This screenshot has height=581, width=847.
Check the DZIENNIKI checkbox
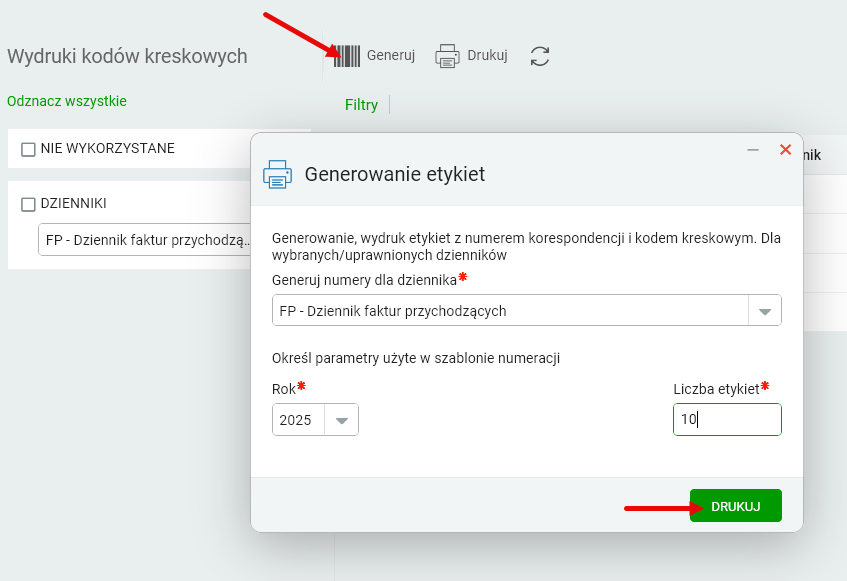pyautogui.click(x=28, y=204)
